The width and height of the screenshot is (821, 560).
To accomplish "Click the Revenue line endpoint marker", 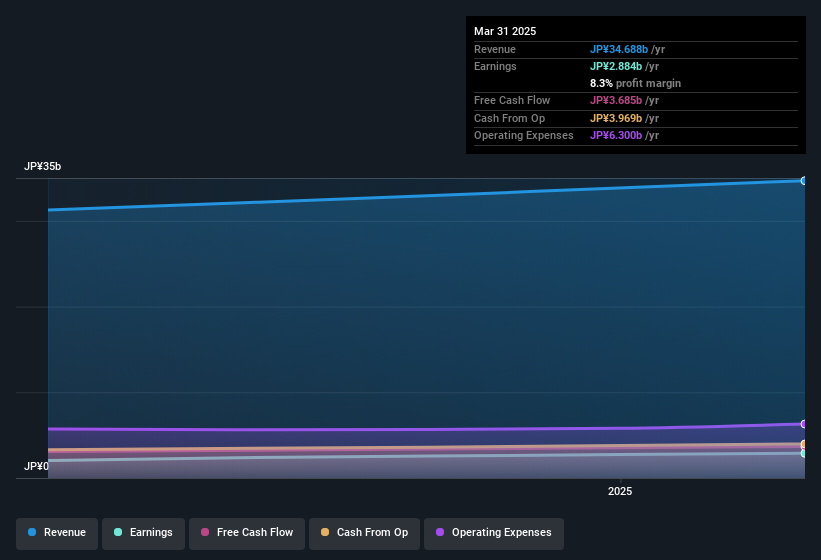I will 803,181.
